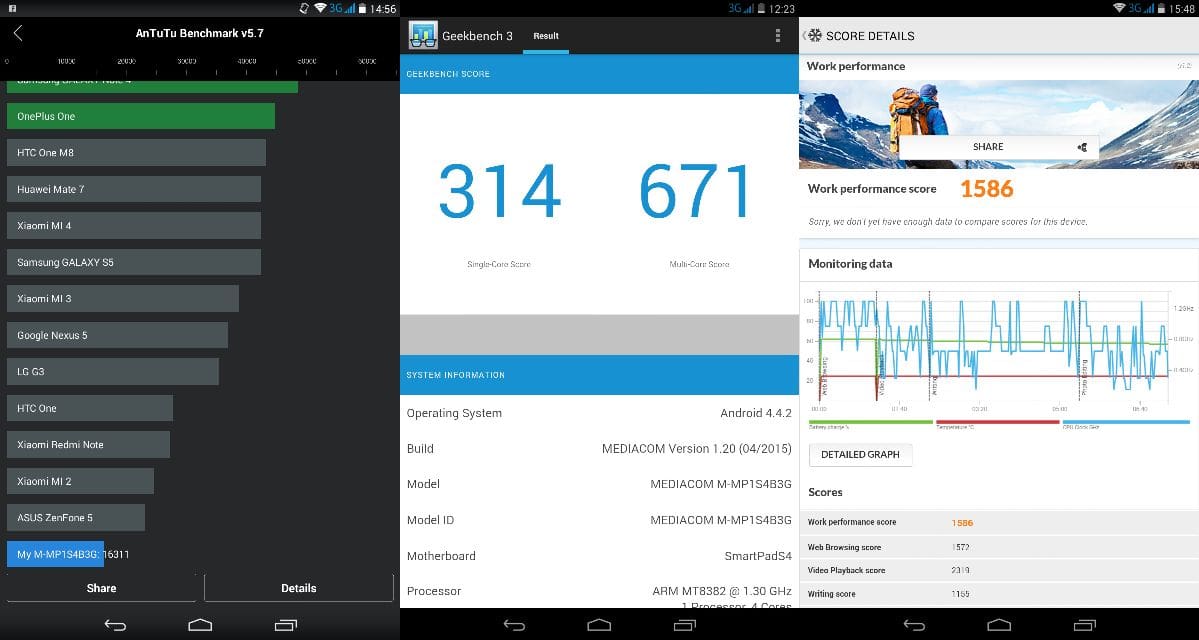Tap share icon beside SHARE label
This screenshot has height=640, width=1199.
click(1081, 147)
